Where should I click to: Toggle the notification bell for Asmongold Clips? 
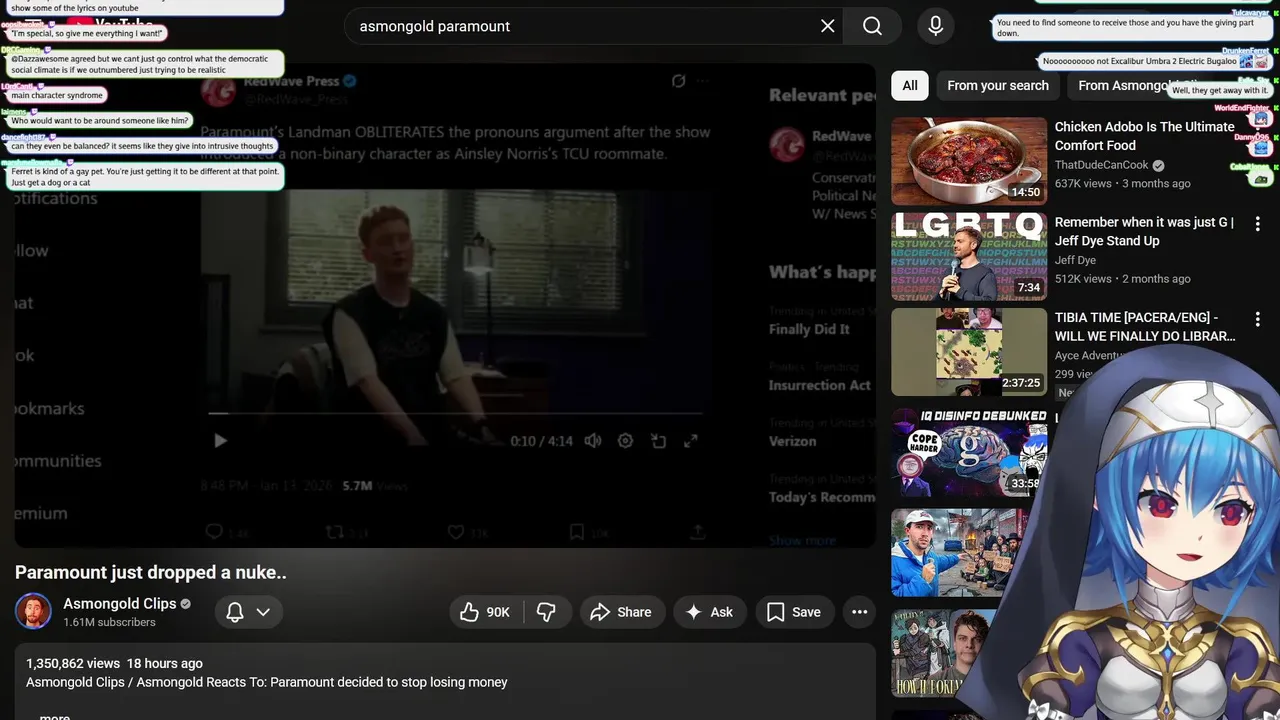(x=235, y=612)
